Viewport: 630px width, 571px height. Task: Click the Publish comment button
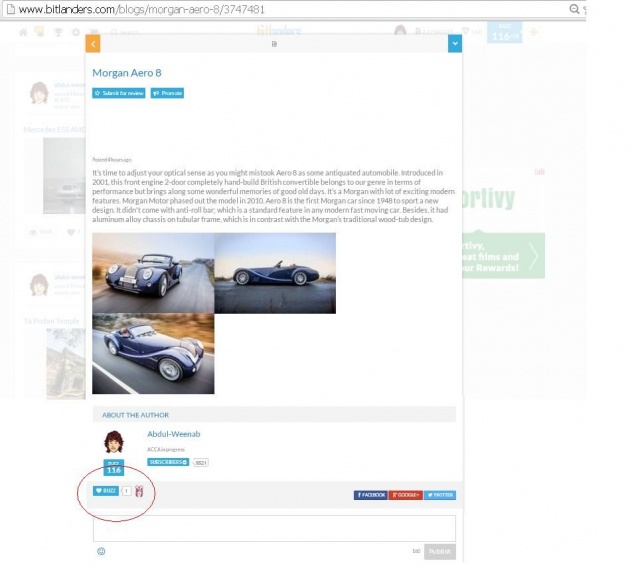click(x=440, y=551)
